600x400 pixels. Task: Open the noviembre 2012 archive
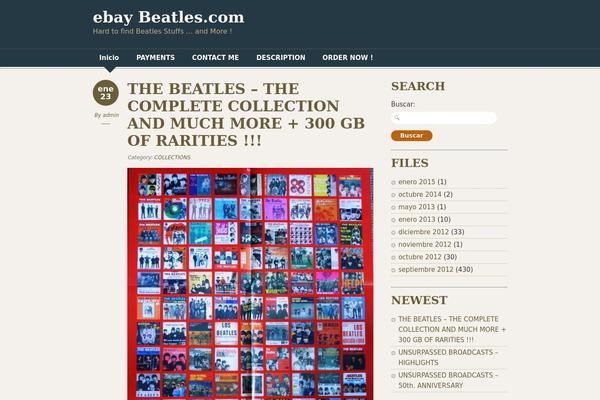coord(425,244)
